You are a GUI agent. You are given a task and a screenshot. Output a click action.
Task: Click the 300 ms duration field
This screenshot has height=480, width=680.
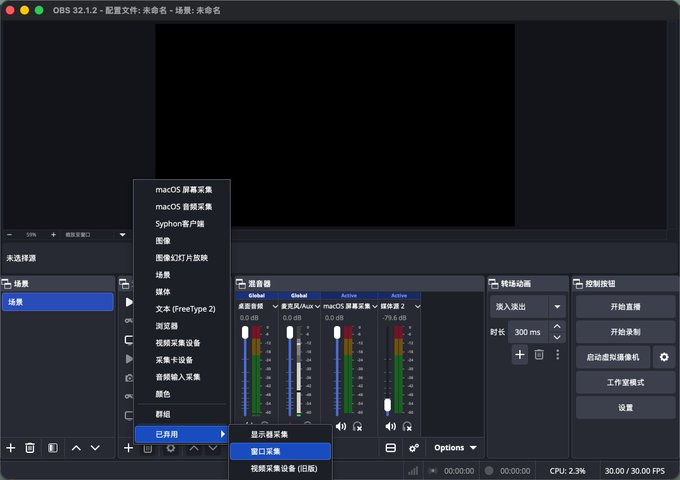[x=529, y=332]
